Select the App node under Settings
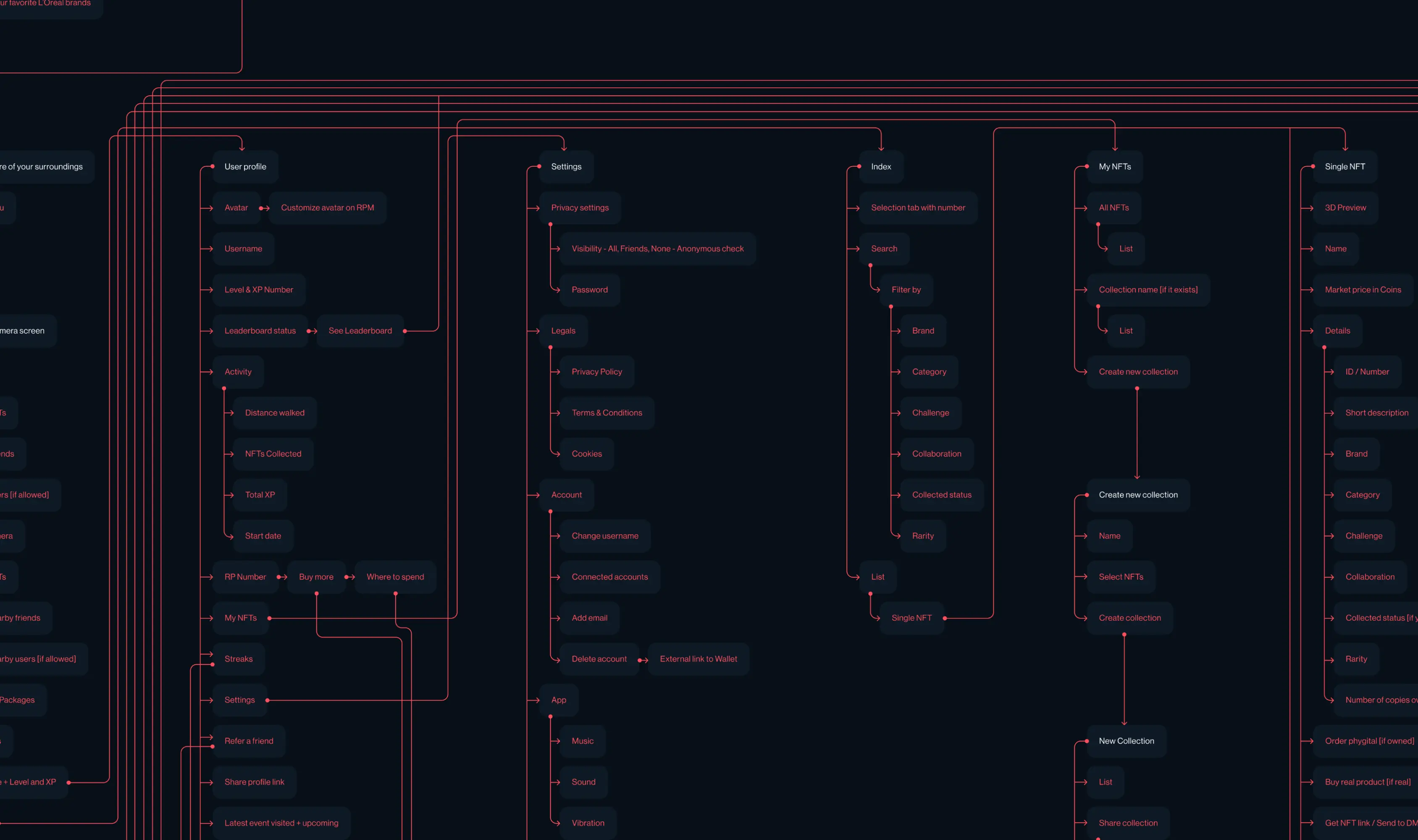This screenshot has height=840, width=1418. (x=559, y=700)
